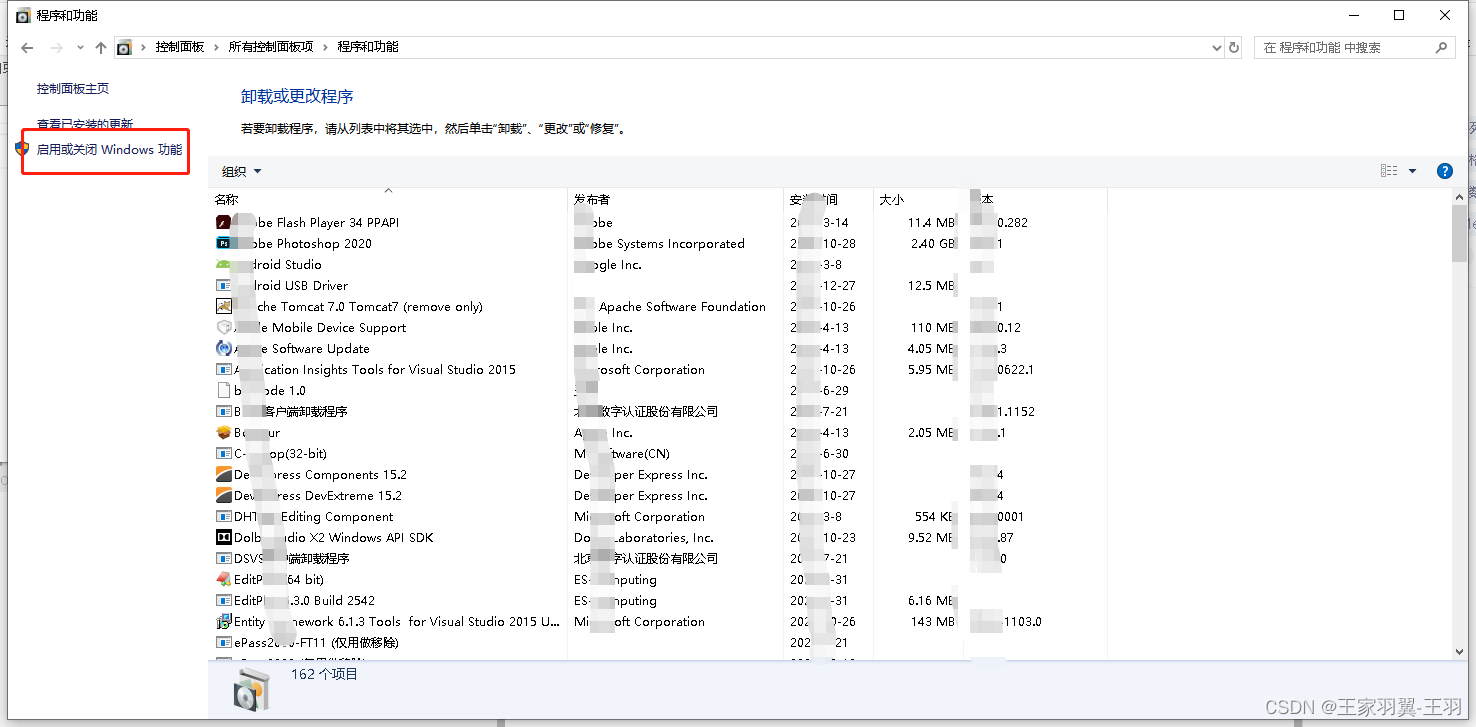Expand the chevron after 控制面板 breadcrumb
The image size is (1476, 727).
pos(217,47)
